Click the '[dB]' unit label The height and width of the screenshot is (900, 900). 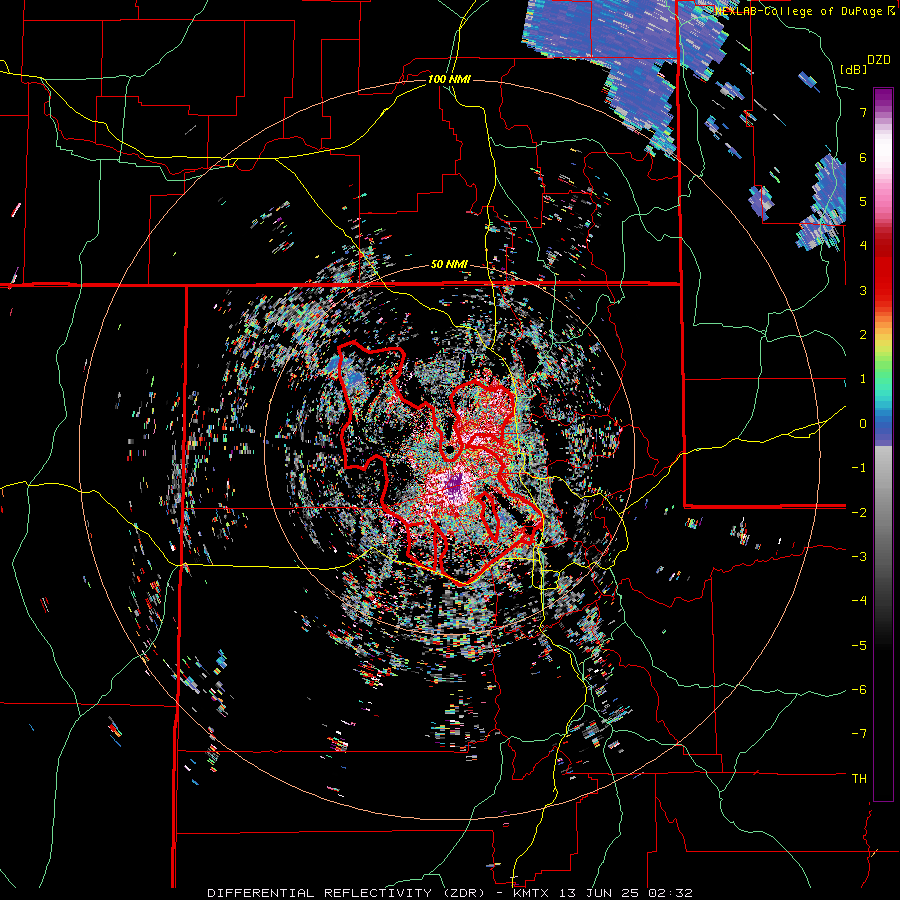pyautogui.click(x=854, y=69)
